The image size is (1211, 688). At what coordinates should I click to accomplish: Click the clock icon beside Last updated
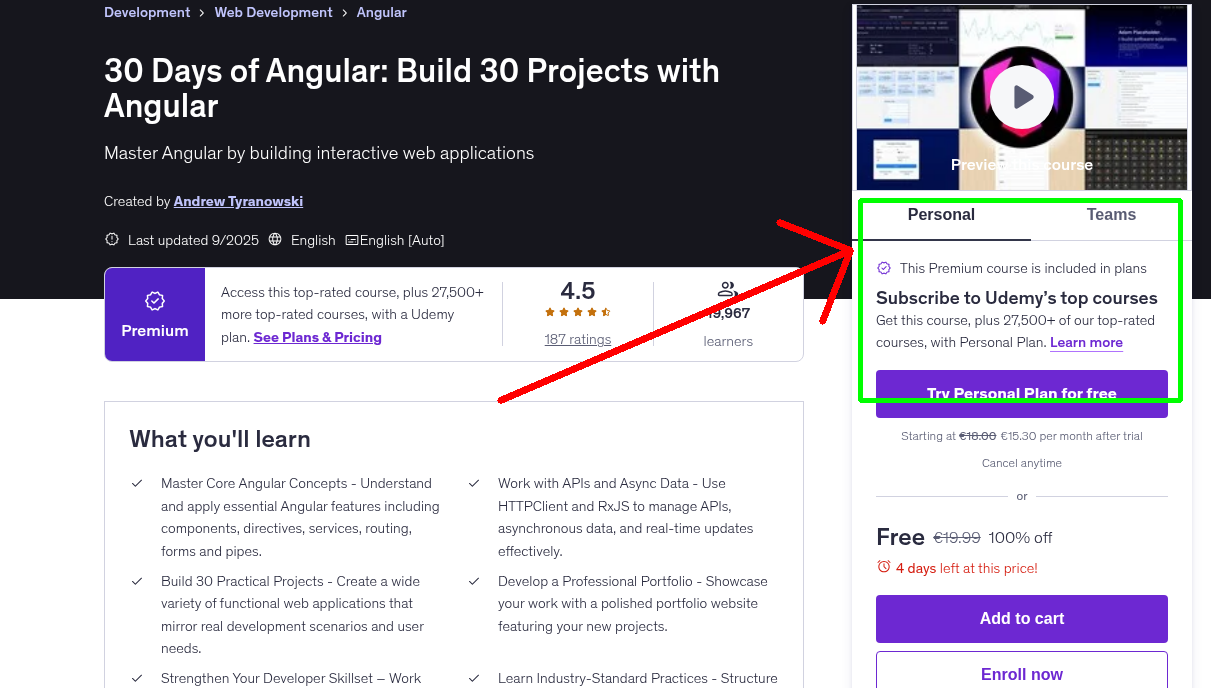click(x=112, y=240)
